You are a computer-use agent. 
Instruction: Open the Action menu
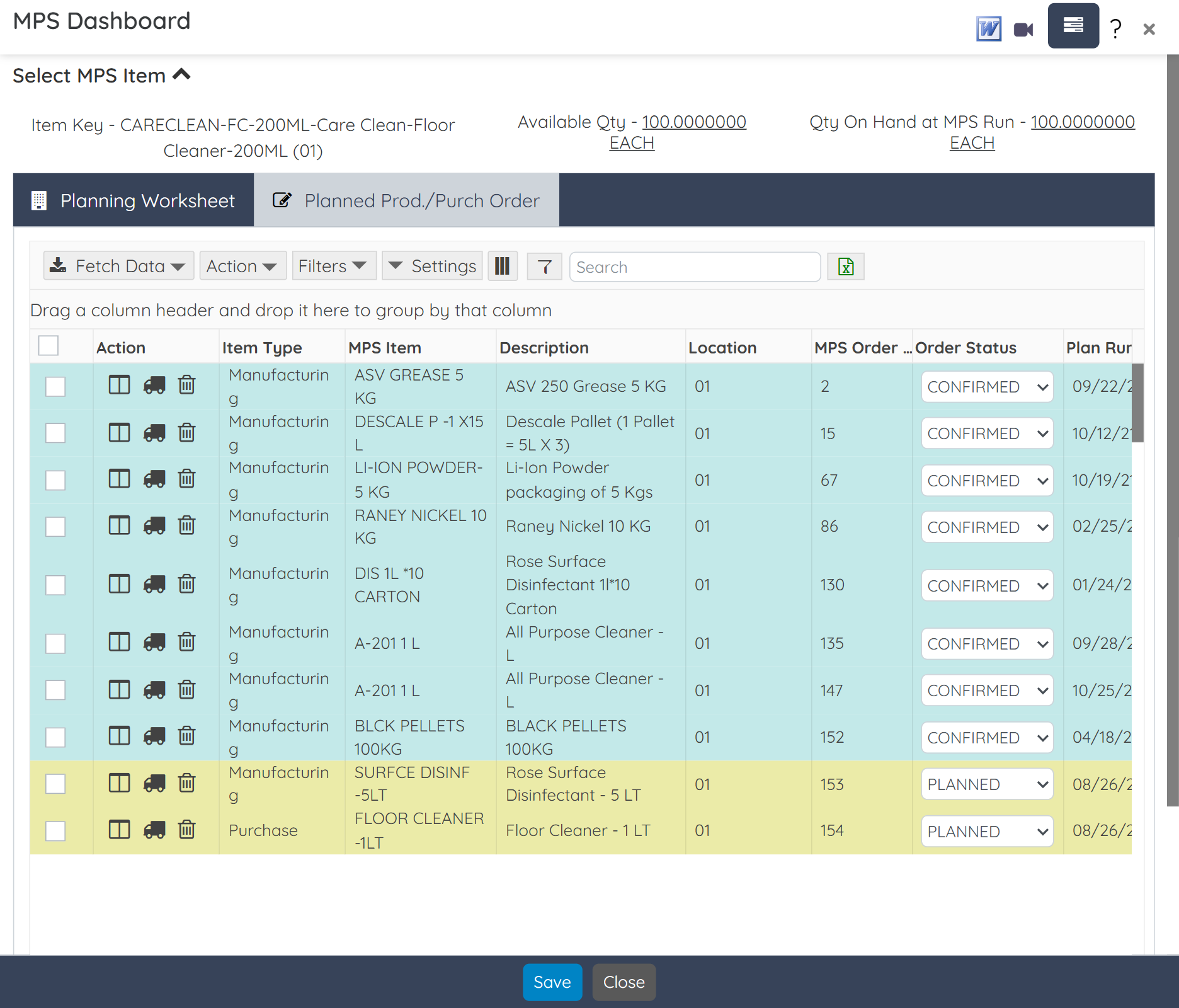coord(242,266)
